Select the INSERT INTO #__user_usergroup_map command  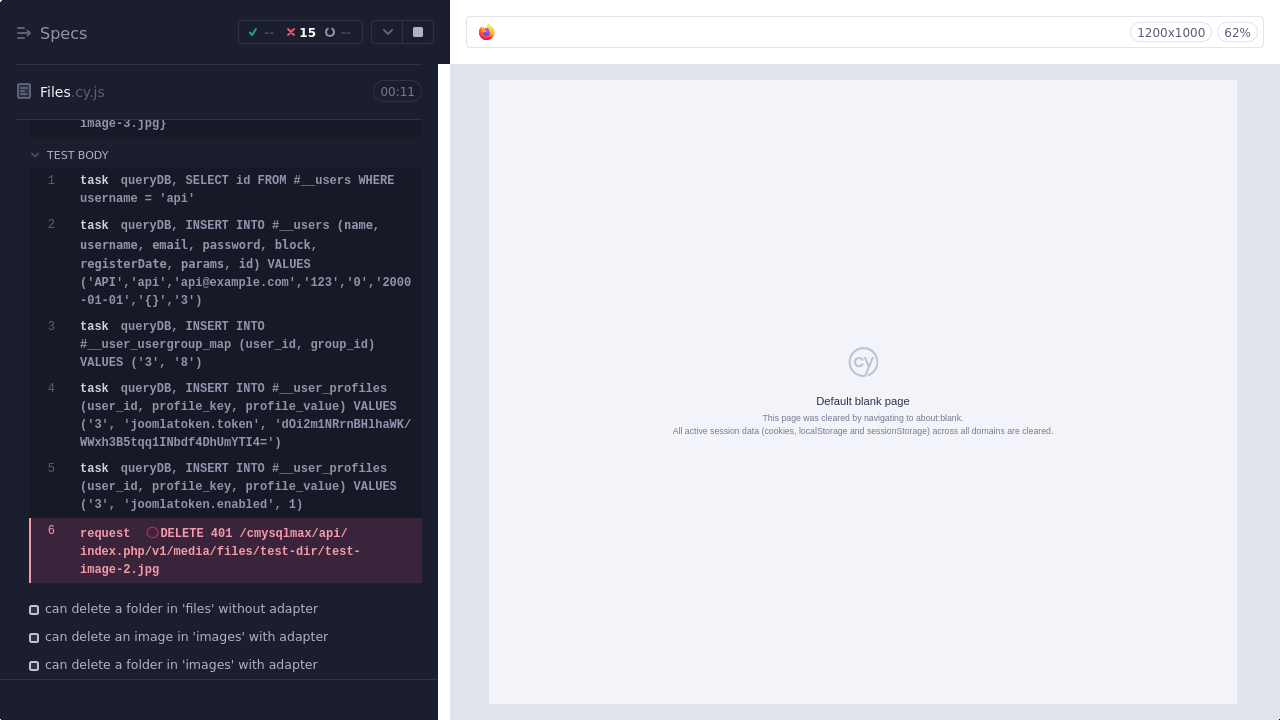pyautogui.click(x=226, y=344)
